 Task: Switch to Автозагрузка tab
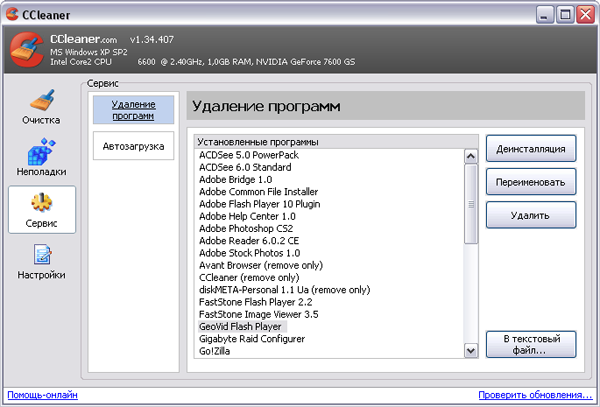click(x=134, y=146)
